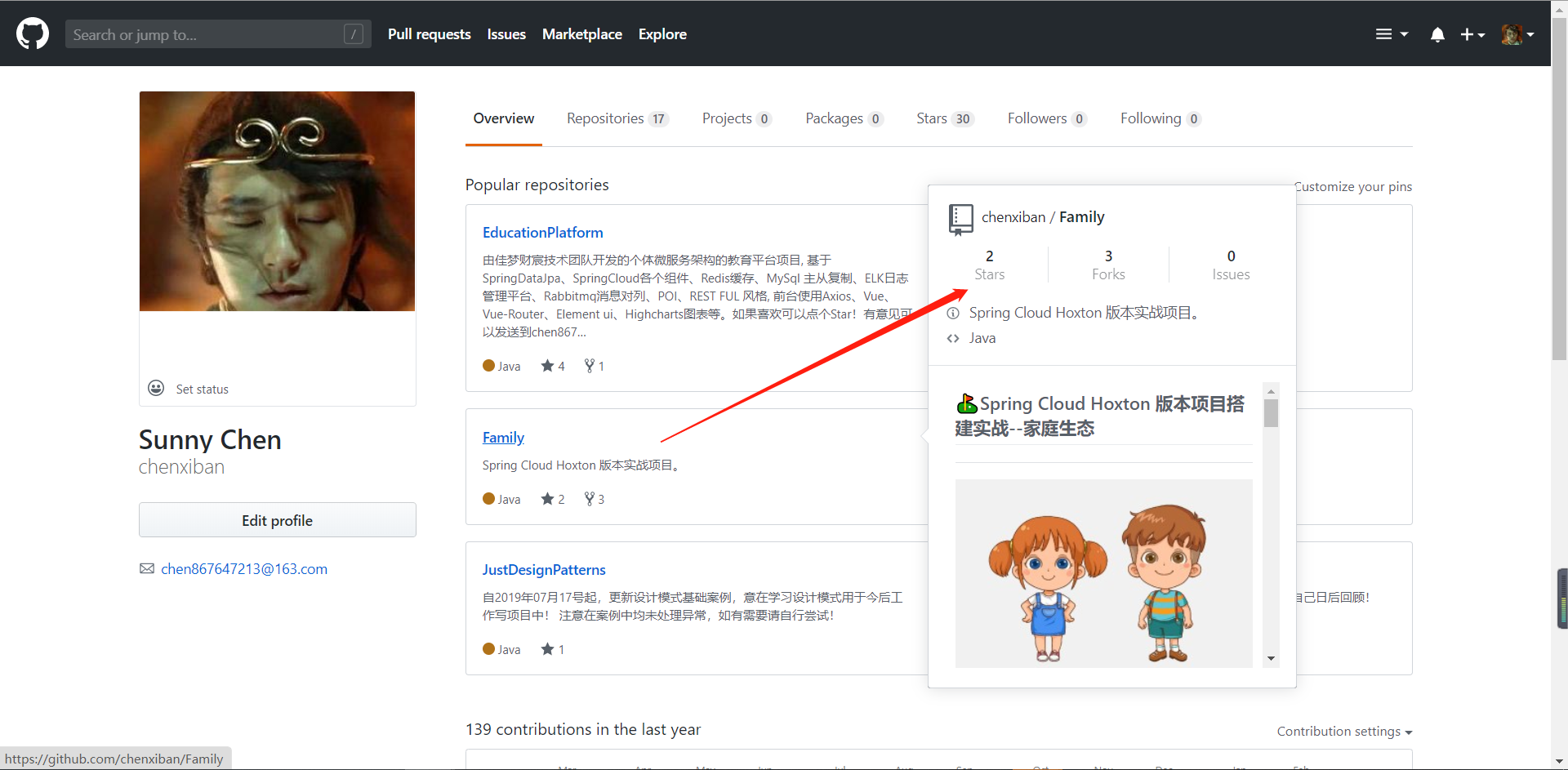Switch to the Stars tab
Image resolution: width=1568 pixels, height=770 pixels.
pos(945,118)
